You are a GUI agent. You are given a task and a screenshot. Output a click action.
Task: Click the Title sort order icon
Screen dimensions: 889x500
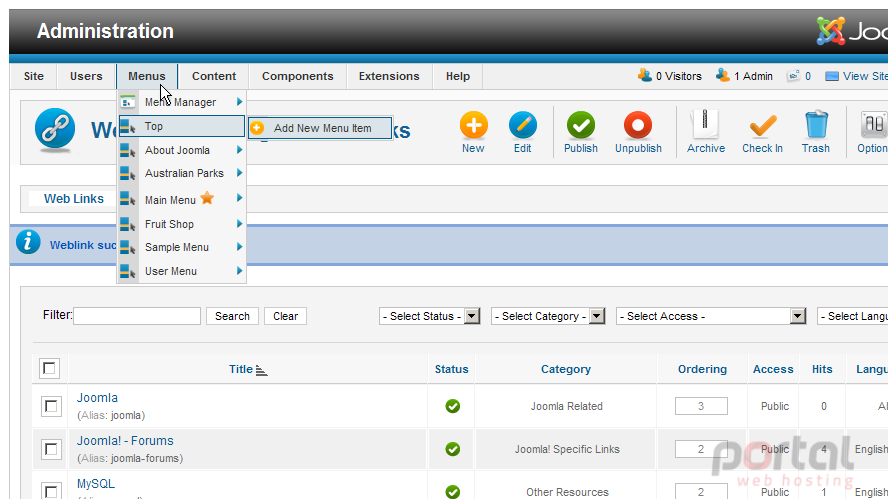[x=261, y=370]
